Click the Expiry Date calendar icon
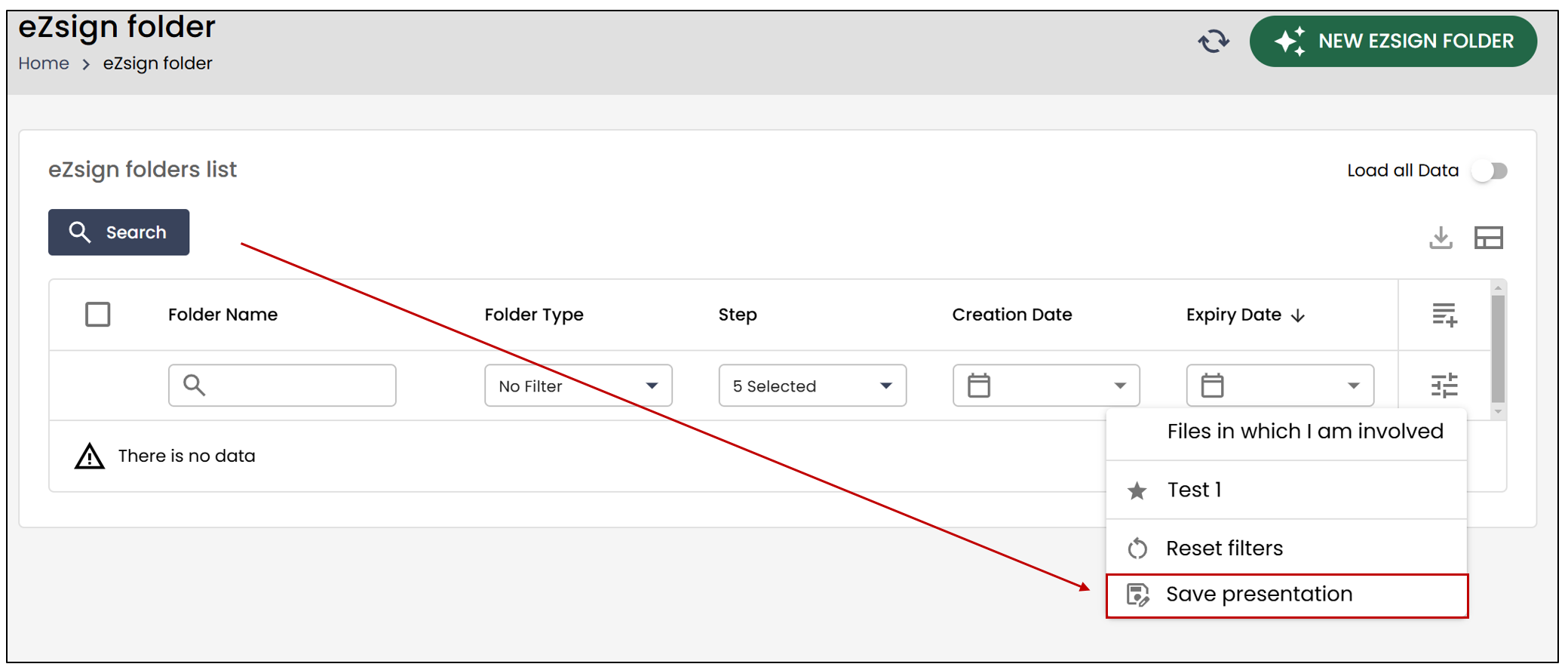The image size is (1568, 670). [x=1212, y=386]
